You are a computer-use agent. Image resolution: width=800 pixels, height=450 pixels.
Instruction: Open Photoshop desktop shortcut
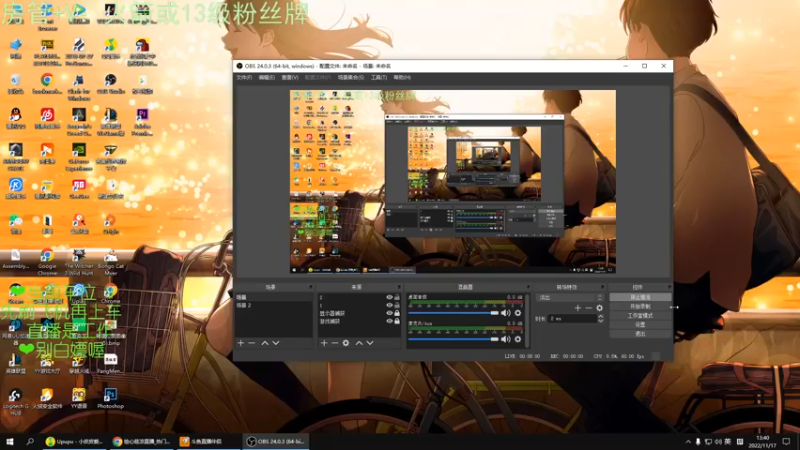point(110,398)
